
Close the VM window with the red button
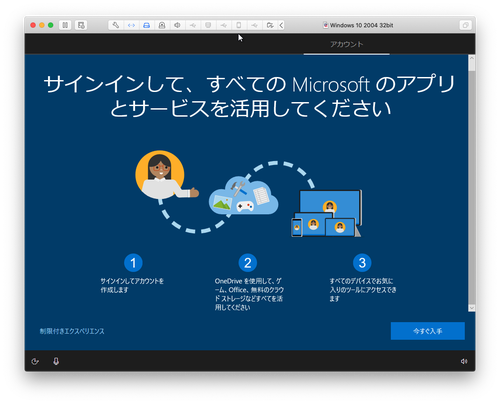point(33,25)
